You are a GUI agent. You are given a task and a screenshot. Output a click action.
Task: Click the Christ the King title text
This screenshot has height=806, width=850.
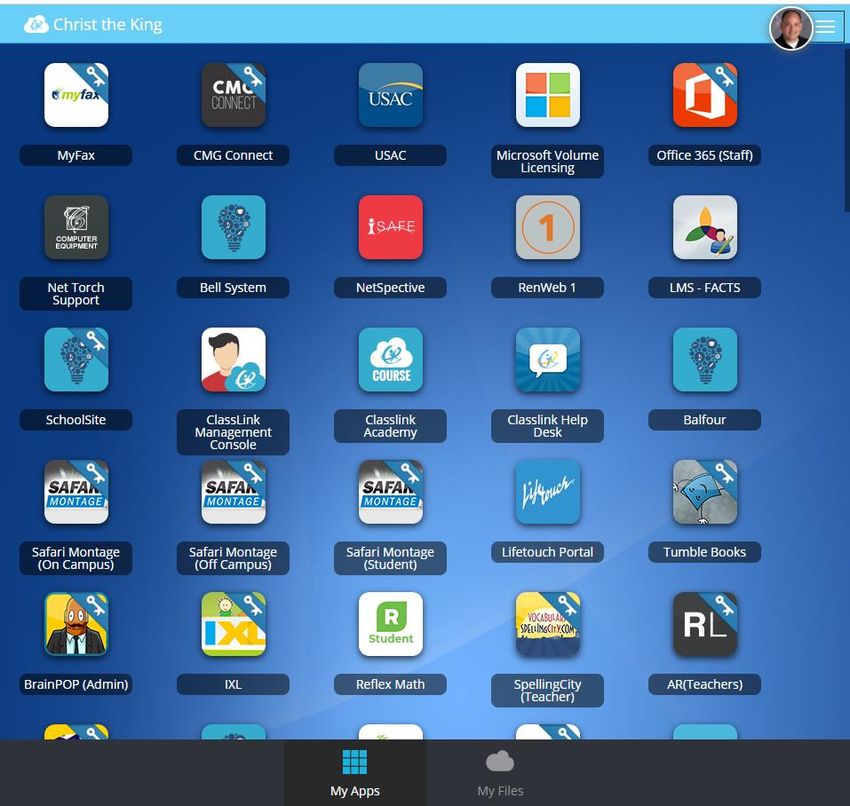(107, 25)
